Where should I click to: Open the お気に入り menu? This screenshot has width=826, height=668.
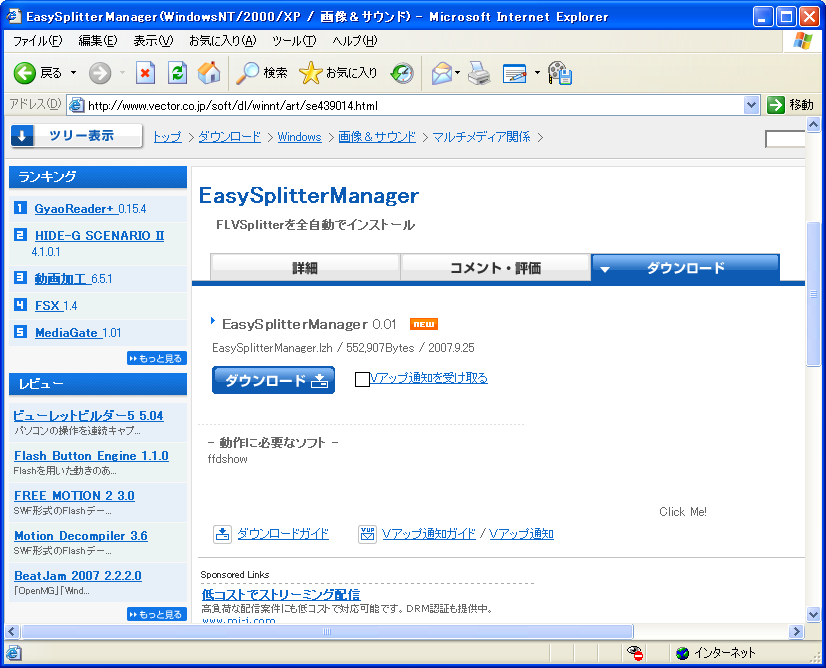(223, 41)
